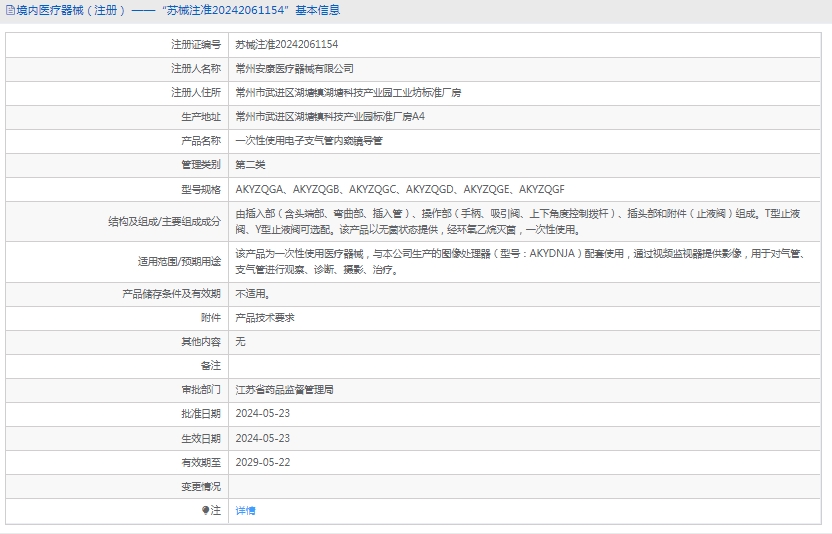Click the intended use description paragraph
The height and width of the screenshot is (534, 832).
(520, 262)
